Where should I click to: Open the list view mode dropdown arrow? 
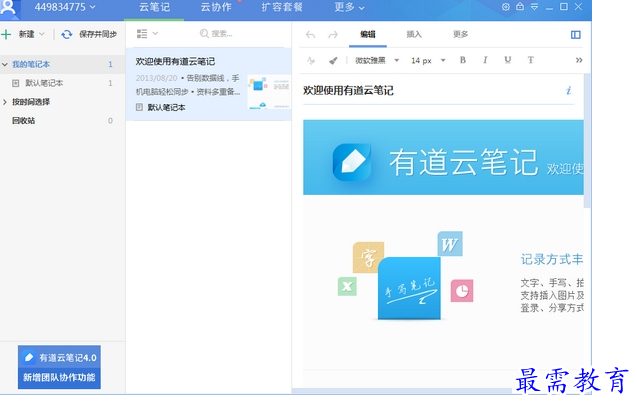coord(155,34)
